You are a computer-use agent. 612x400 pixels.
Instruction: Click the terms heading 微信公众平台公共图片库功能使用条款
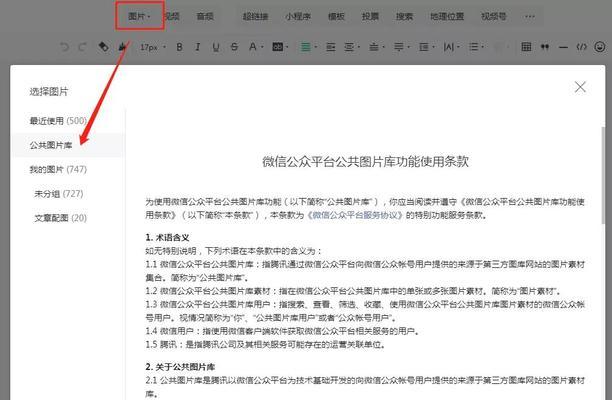(x=365, y=161)
